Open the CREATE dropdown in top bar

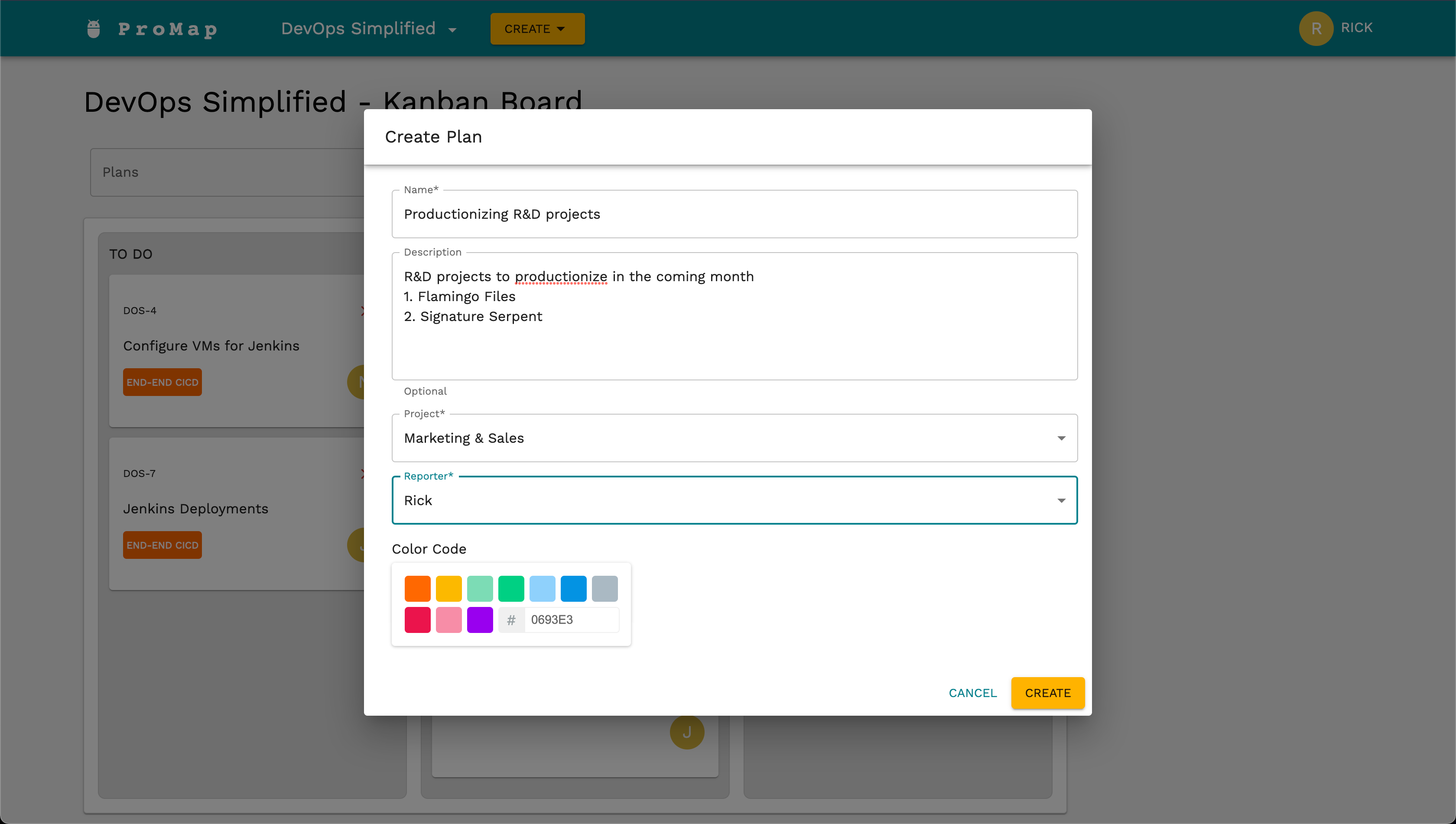click(x=536, y=29)
